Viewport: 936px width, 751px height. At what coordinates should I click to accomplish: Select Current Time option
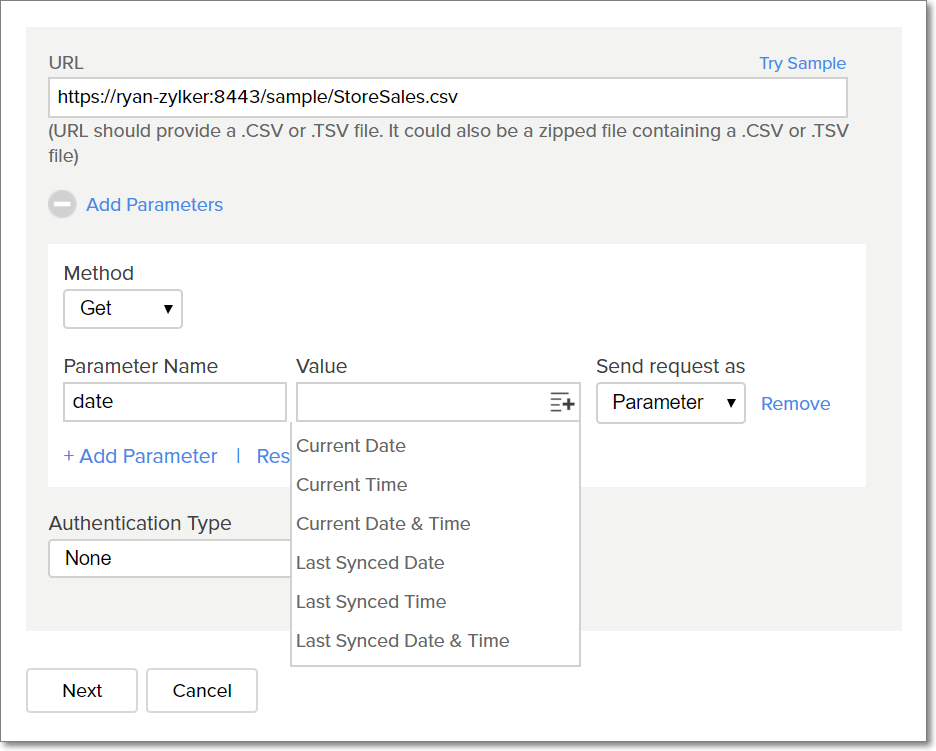pyautogui.click(x=352, y=485)
